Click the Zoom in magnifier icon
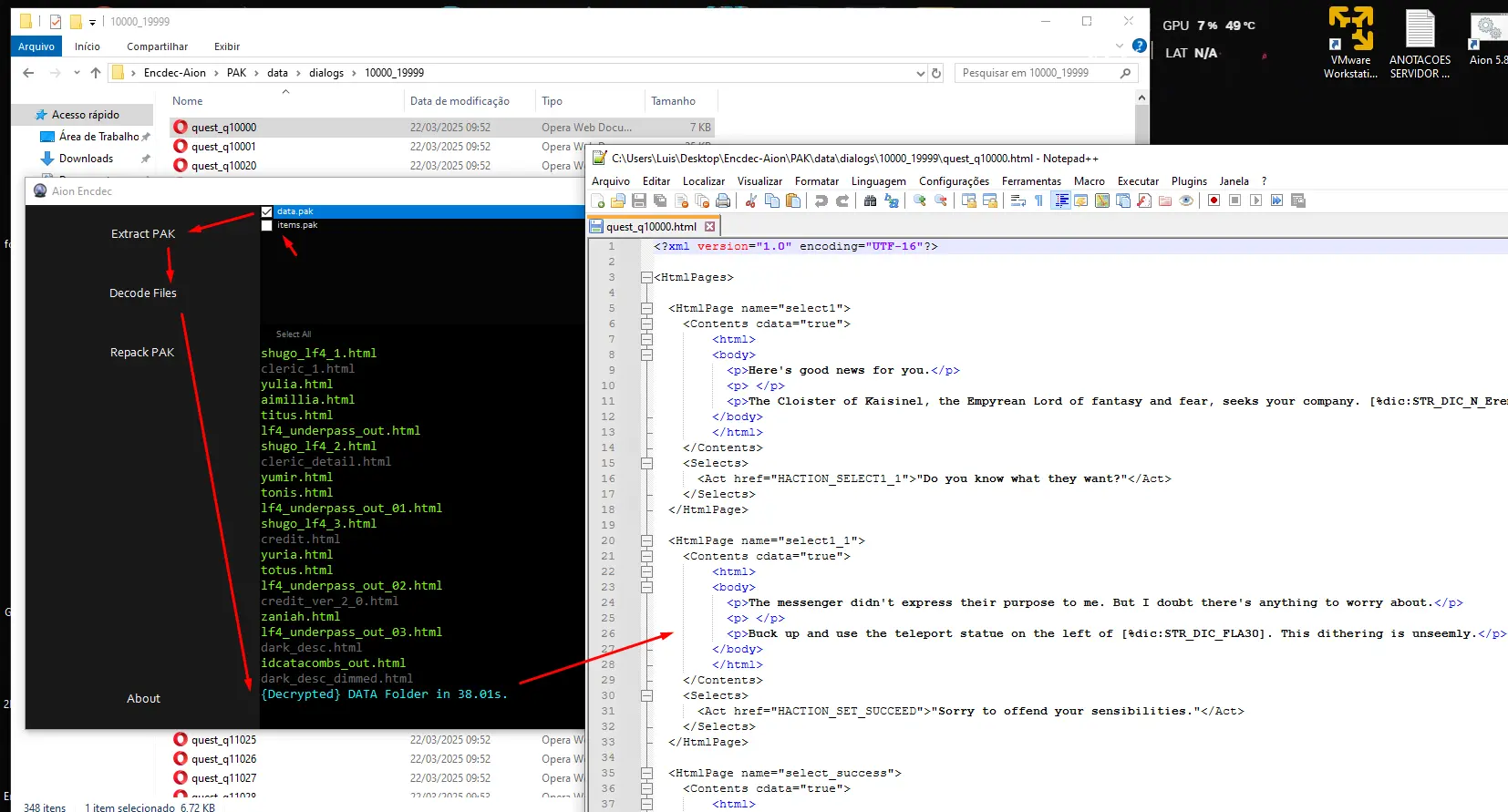This screenshot has height=812, width=1508. 920,200
